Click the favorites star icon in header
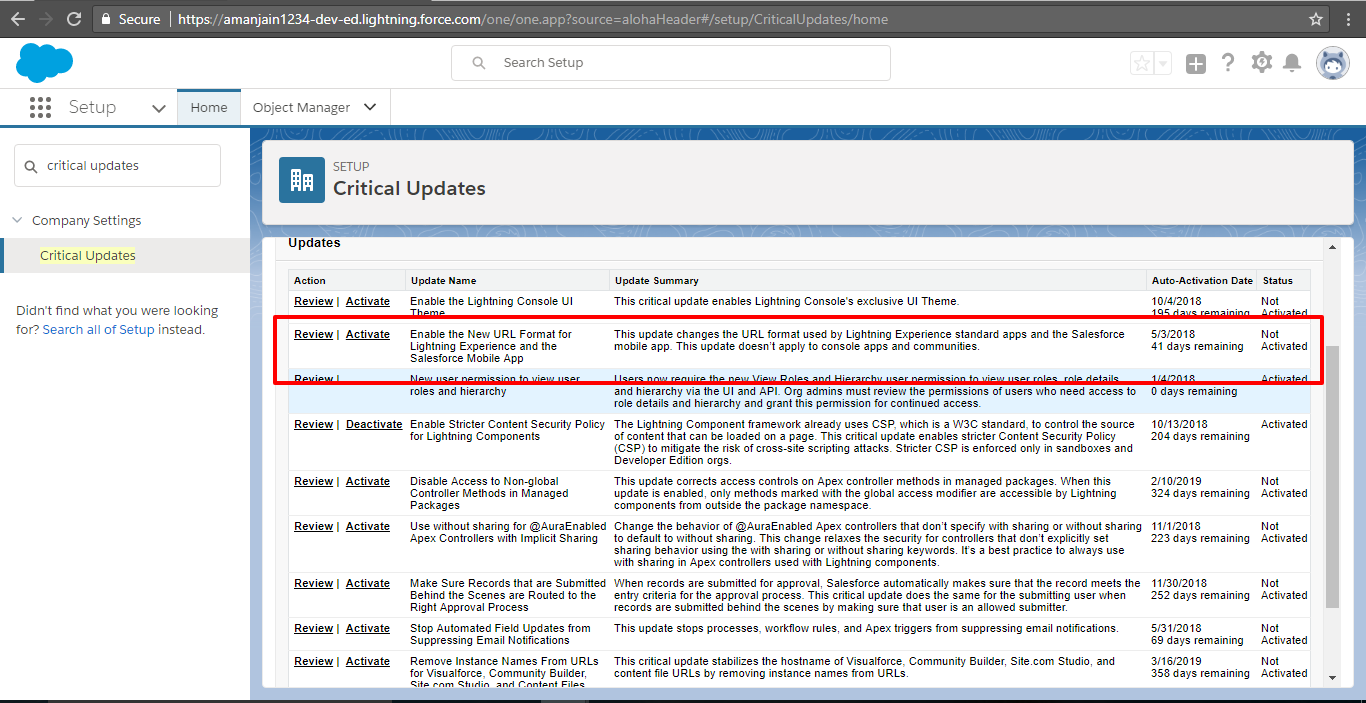Screen dimensions: 1366x703 (x=1141, y=64)
